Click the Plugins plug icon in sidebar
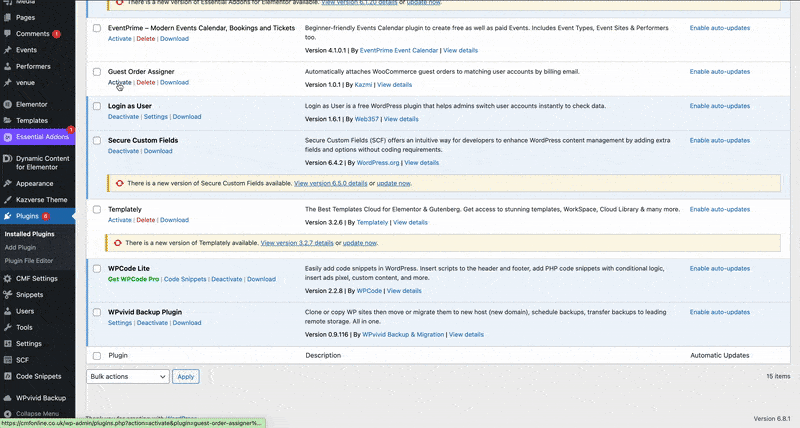Screen dimensions: 800x428 [8, 215]
